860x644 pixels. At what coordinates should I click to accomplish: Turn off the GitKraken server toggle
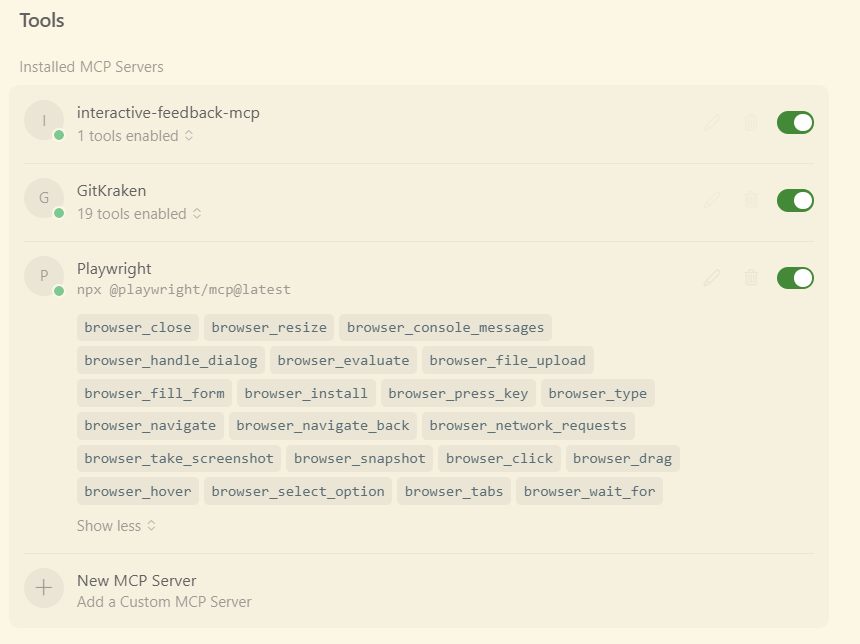click(795, 200)
